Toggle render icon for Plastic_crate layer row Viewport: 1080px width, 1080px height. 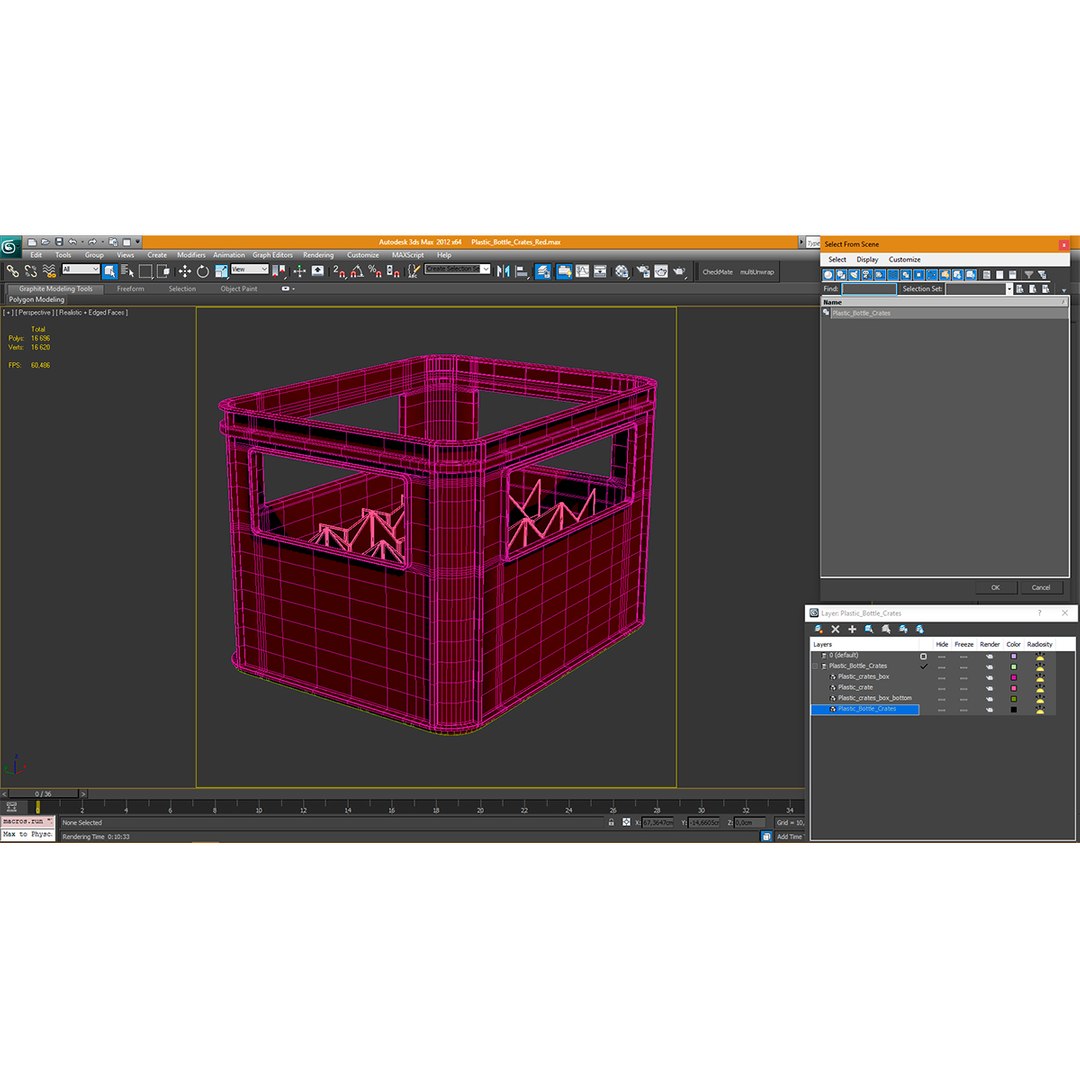pos(989,688)
